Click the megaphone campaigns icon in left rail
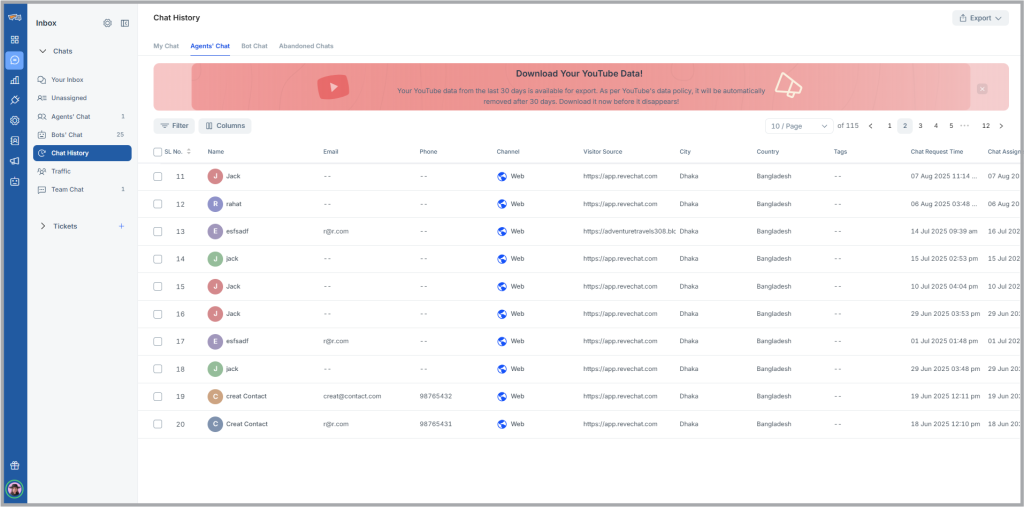1024x507 pixels. 14,161
